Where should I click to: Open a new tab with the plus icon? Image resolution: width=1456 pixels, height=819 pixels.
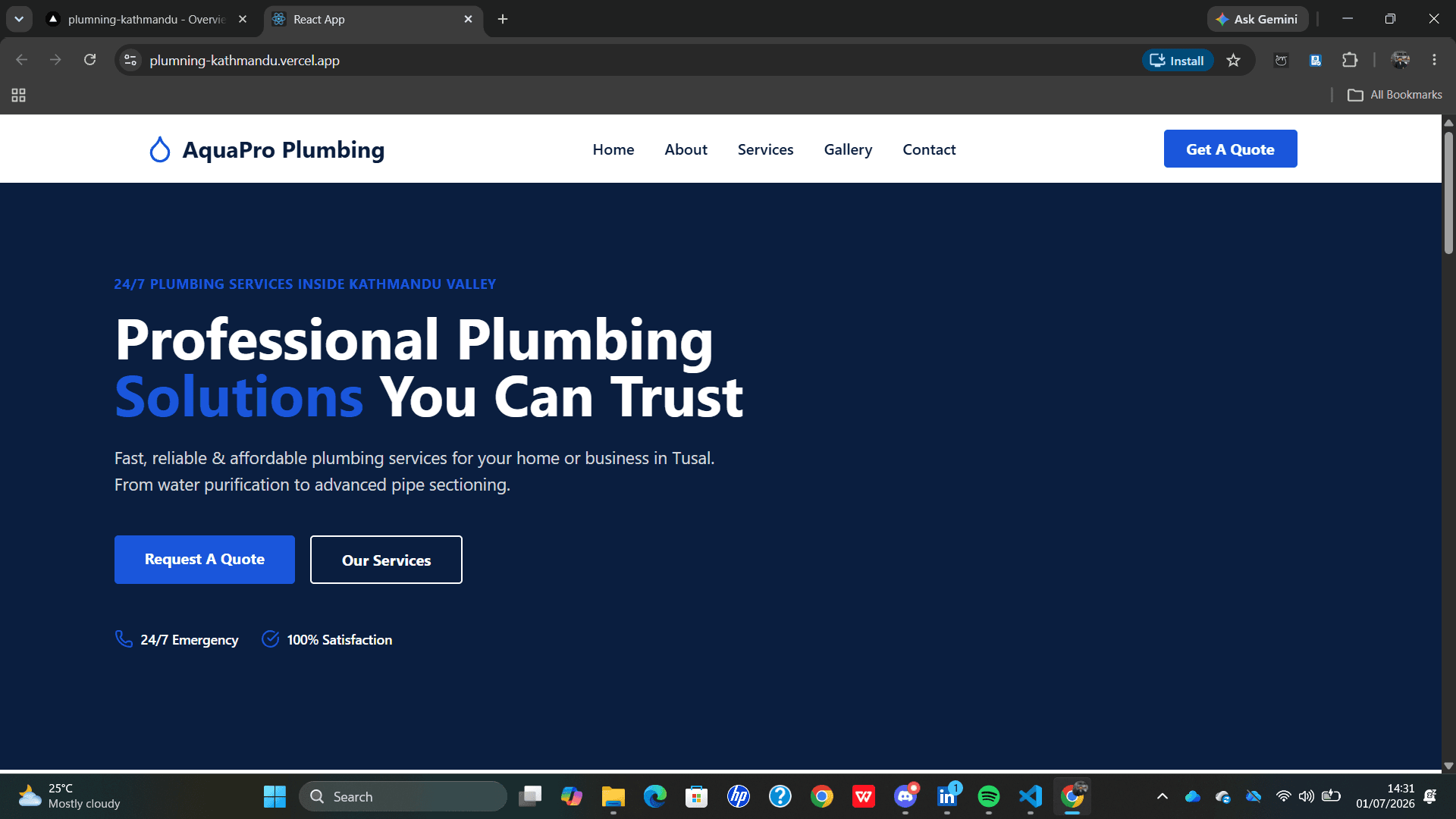503,19
